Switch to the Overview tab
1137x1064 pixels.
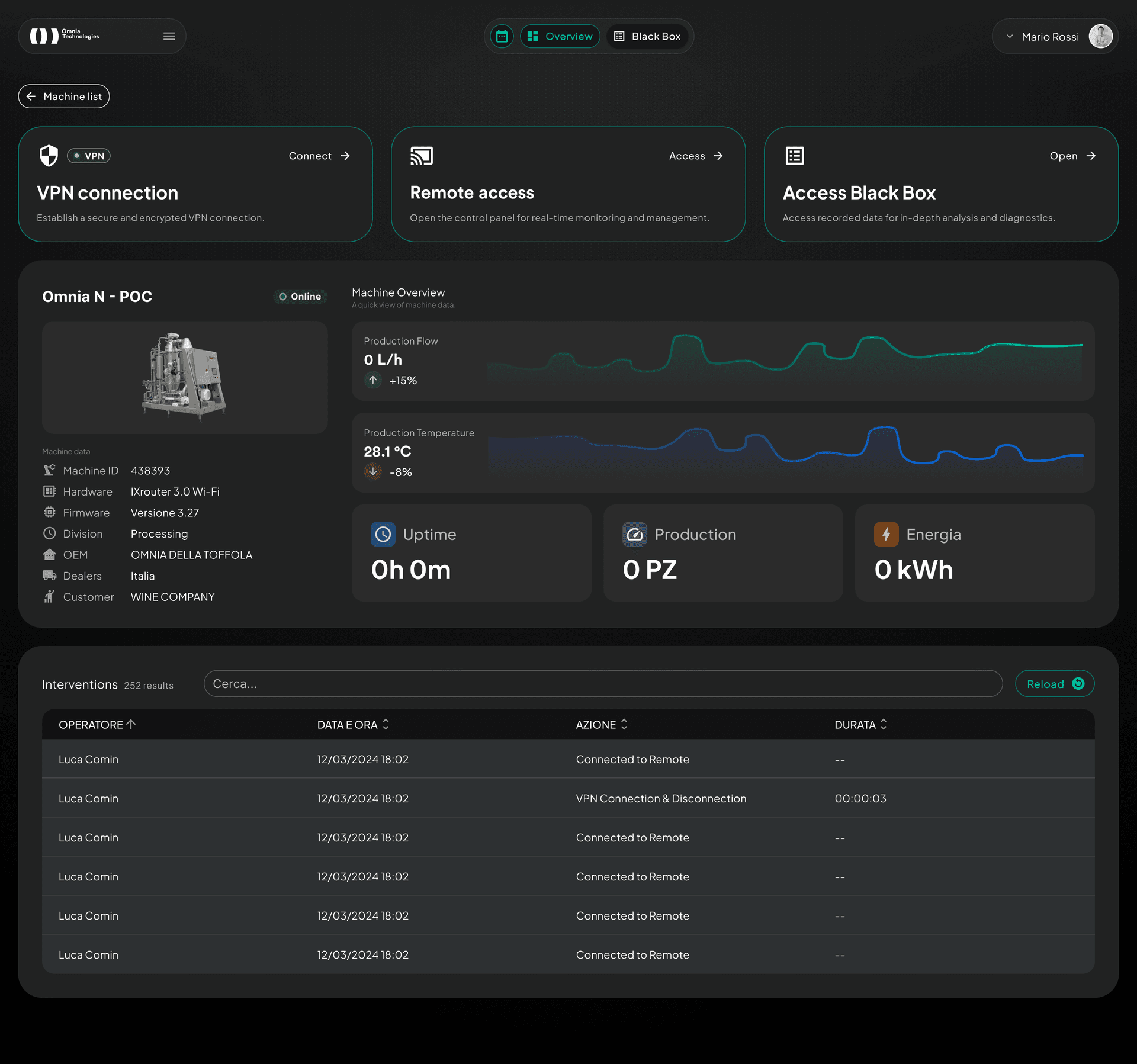[560, 36]
